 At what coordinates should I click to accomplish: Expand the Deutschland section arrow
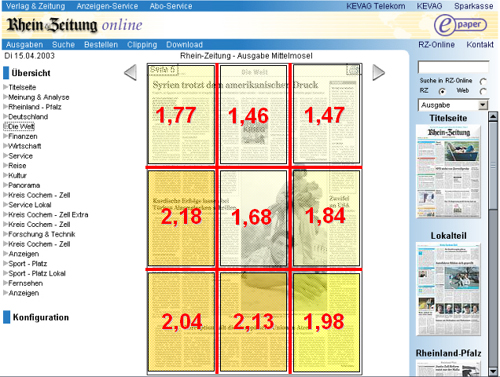coord(5,117)
